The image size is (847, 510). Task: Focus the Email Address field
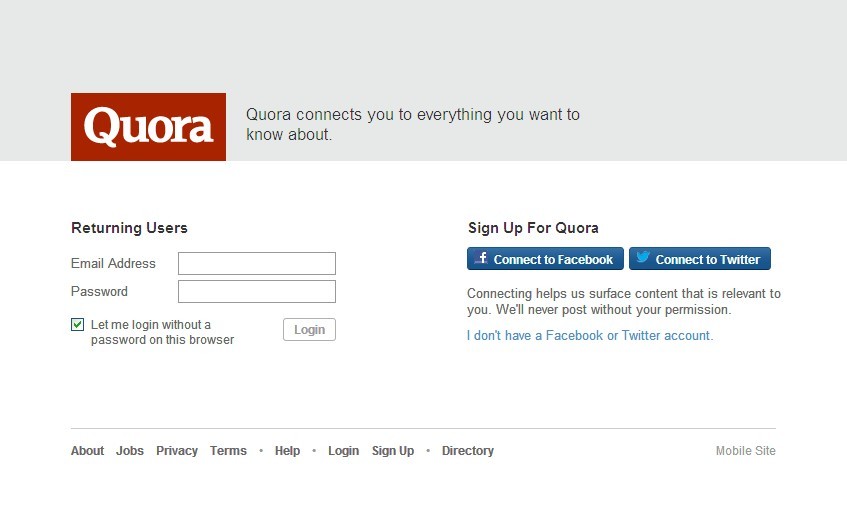tap(257, 263)
